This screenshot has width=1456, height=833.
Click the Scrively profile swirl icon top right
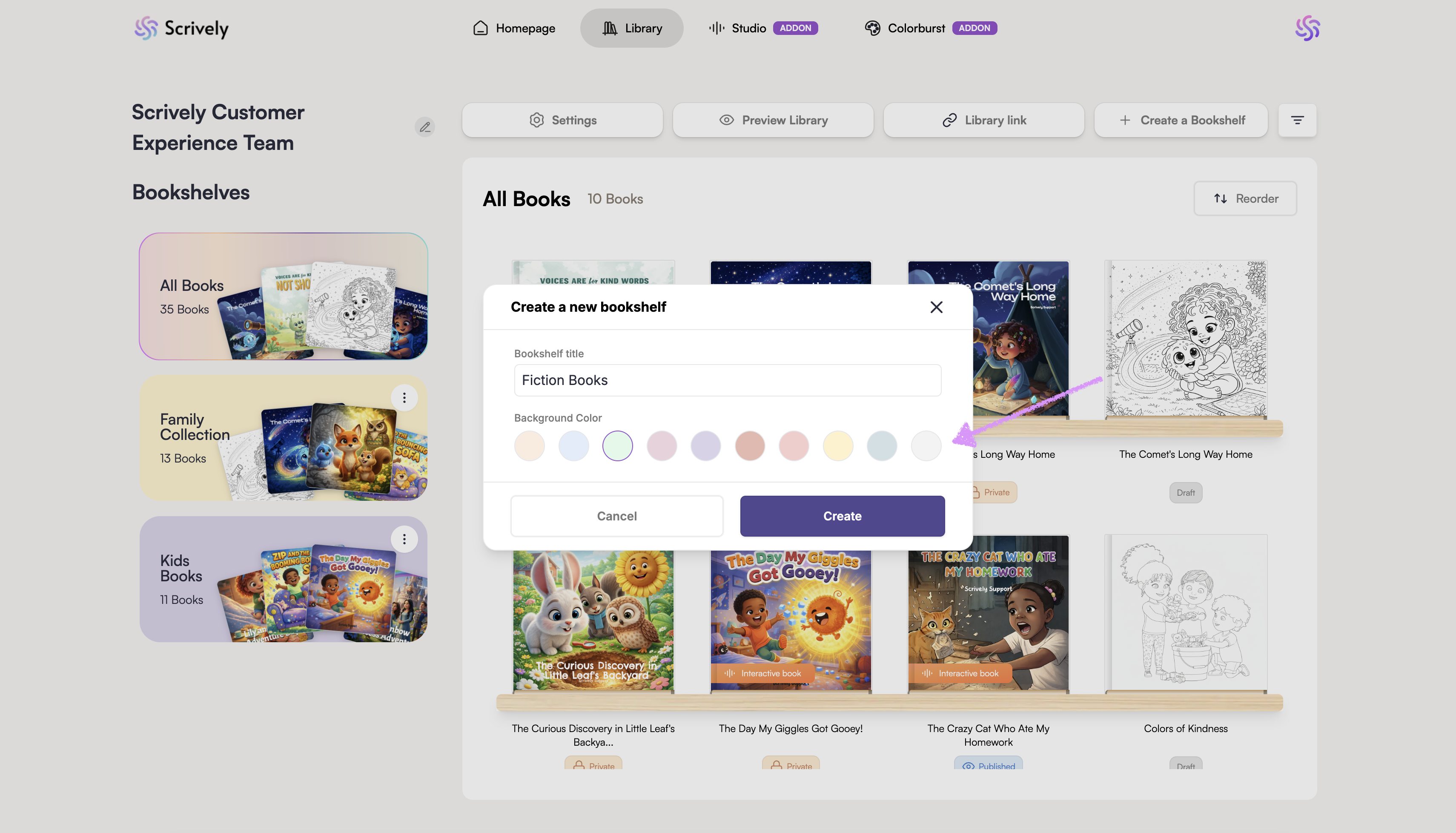pos(1307,28)
